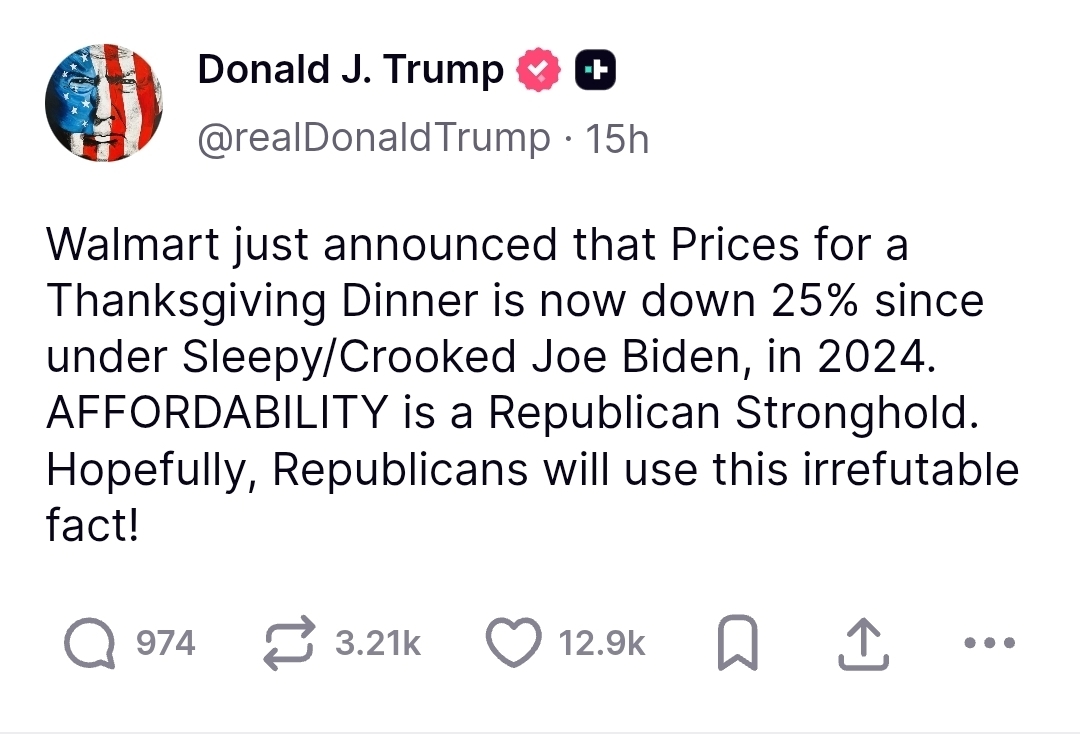Click the red verified checkmark badge
This screenshot has width=1080, height=736.
537,70
